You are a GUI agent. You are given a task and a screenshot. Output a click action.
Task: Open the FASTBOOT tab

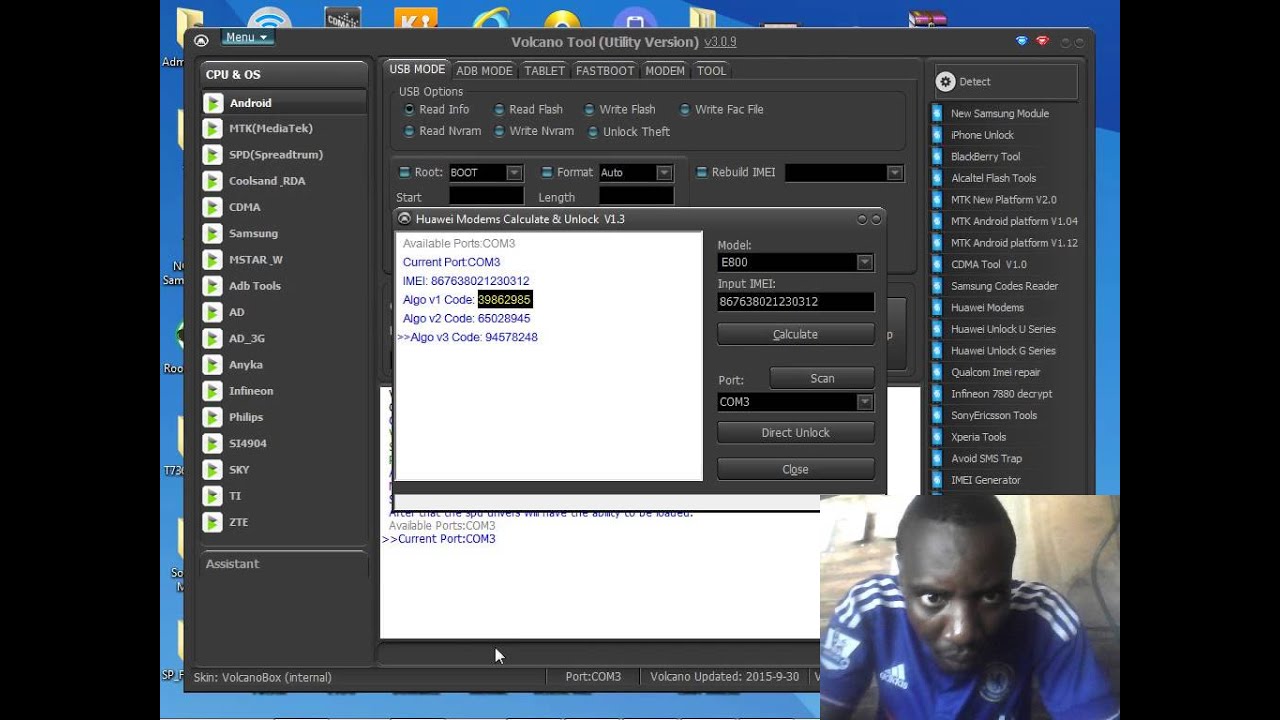605,71
